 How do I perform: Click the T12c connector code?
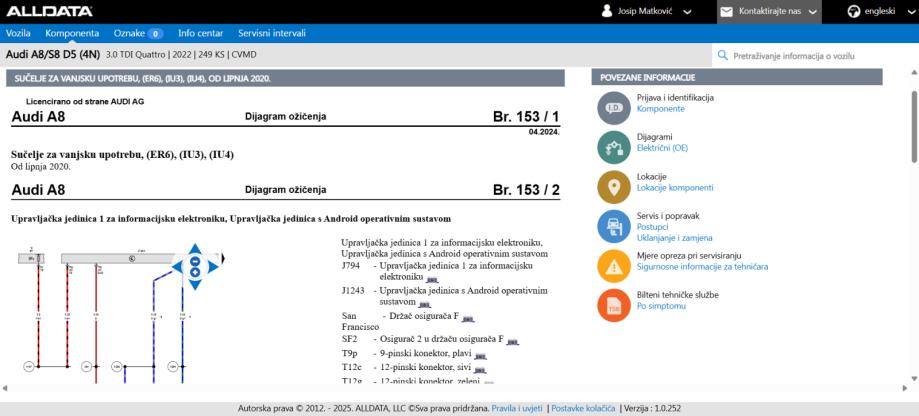[x=352, y=368]
